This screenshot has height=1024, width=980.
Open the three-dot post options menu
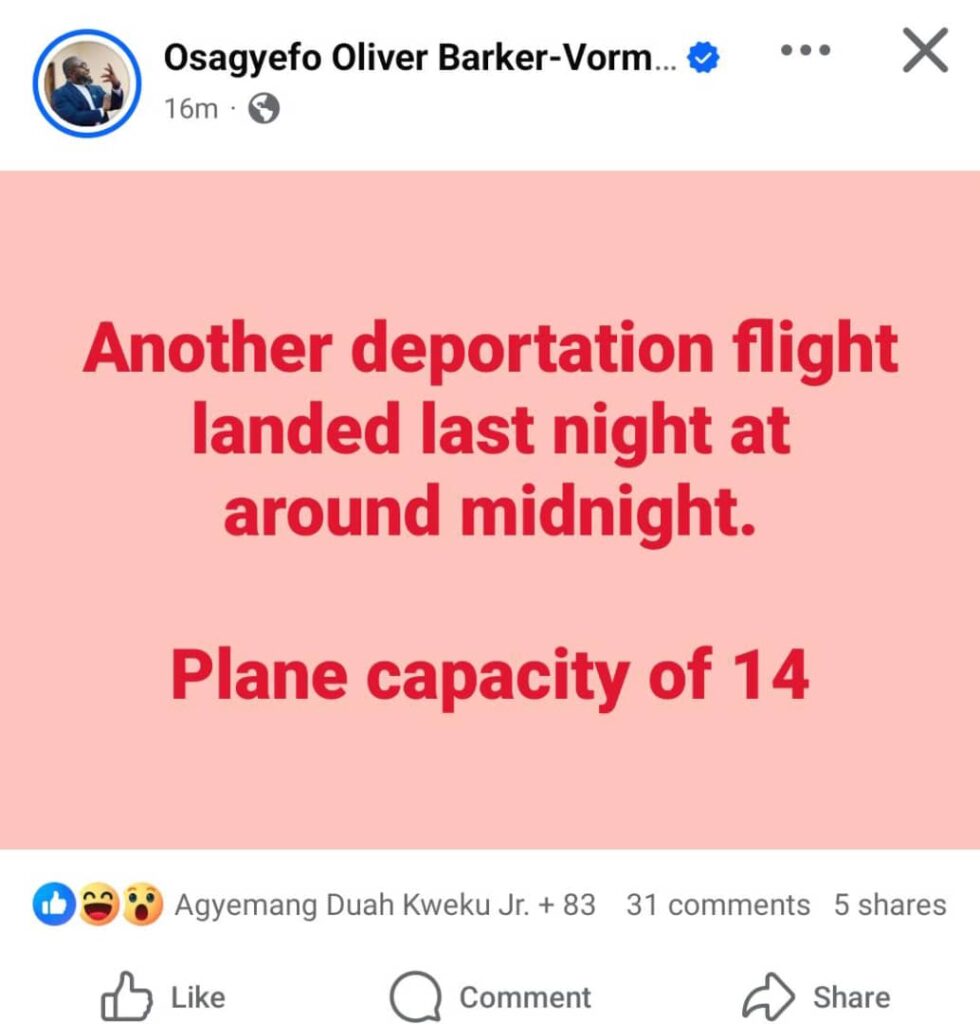(804, 50)
